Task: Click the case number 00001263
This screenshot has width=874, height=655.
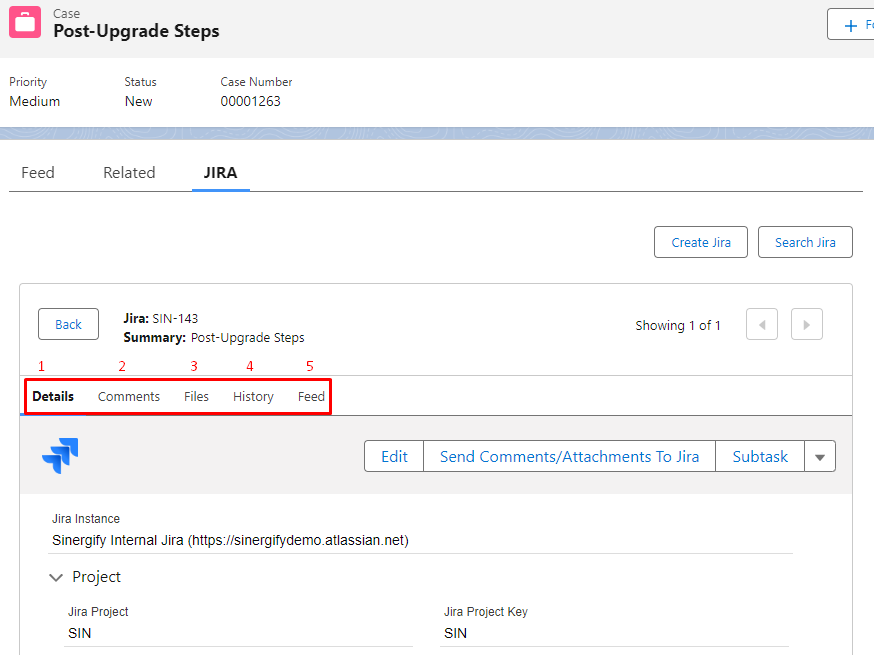Action: [250, 101]
